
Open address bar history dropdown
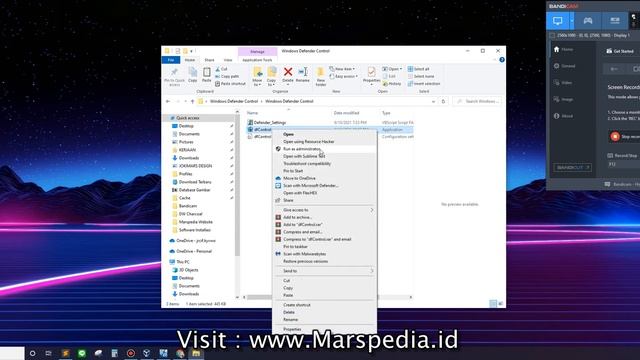click(433, 101)
